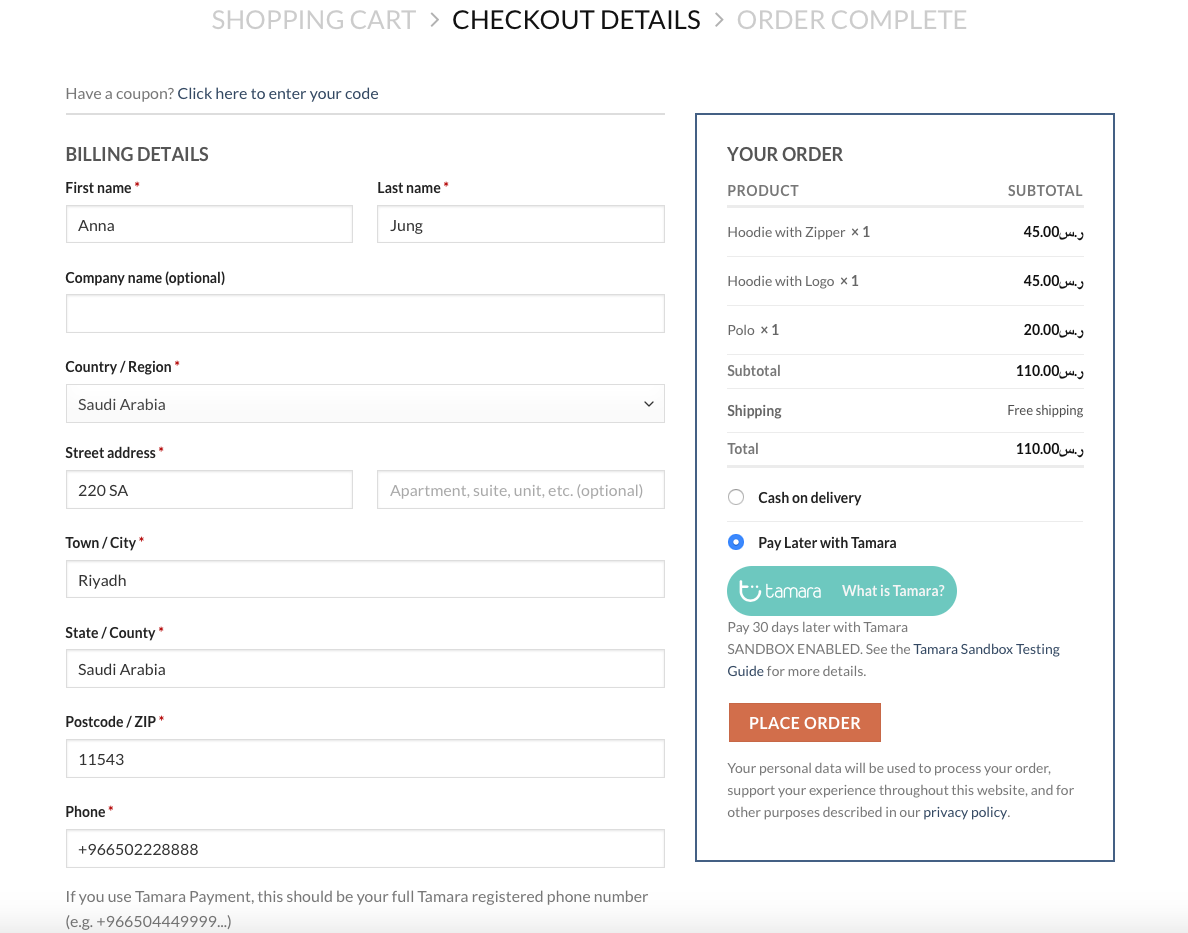Open What is Tamara? info

pyautogui.click(x=893, y=590)
